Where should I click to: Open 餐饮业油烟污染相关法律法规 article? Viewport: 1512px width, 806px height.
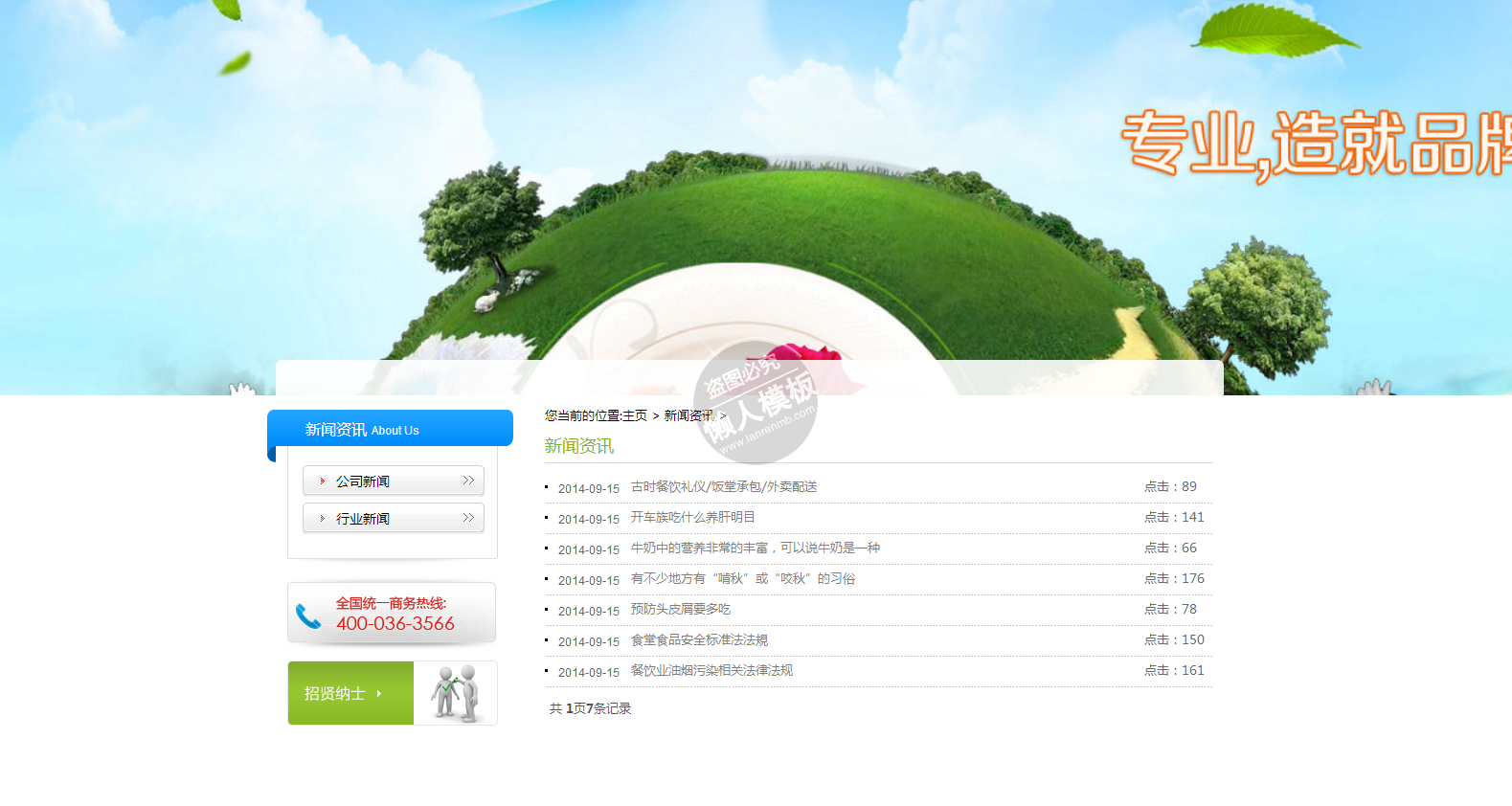[711, 671]
